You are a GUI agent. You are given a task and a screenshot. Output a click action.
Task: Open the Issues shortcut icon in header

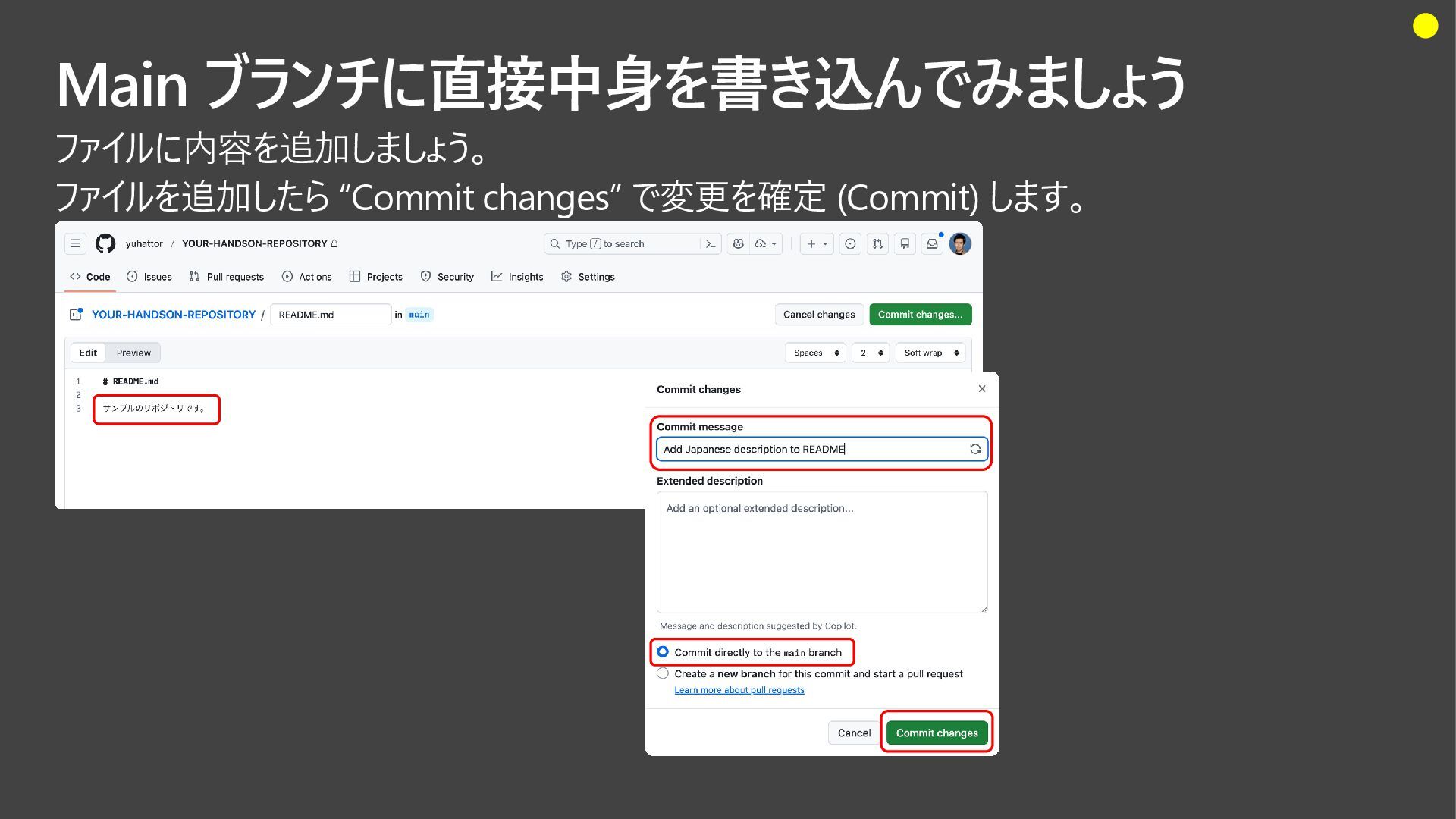point(850,243)
